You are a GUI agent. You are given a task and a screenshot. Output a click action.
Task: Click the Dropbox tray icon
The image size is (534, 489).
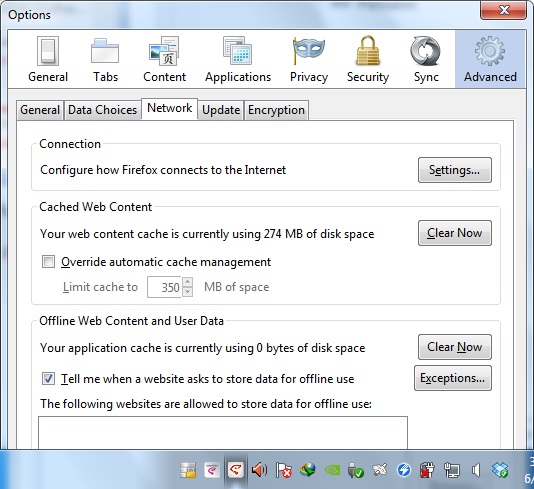tap(500, 471)
